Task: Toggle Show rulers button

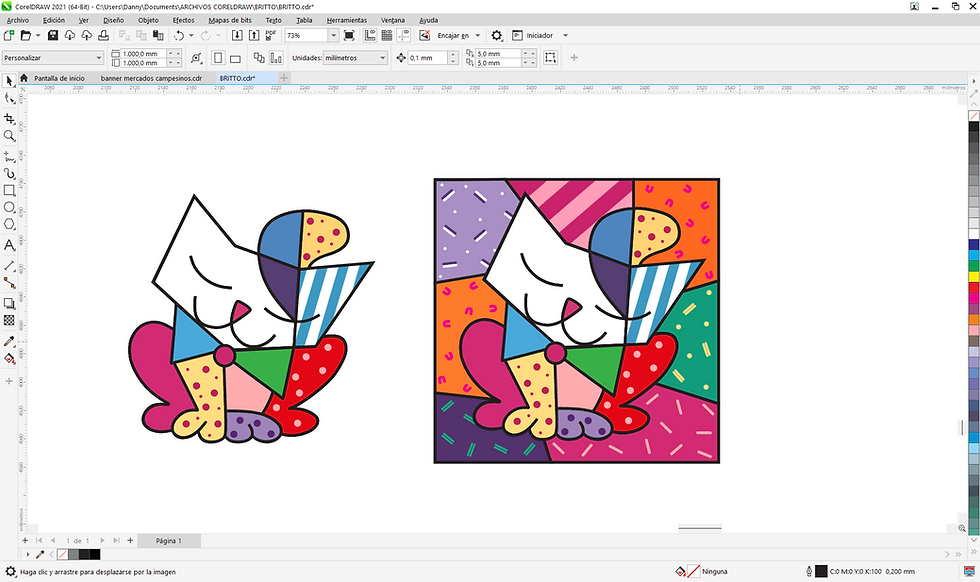Action: (x=370, y=36)
